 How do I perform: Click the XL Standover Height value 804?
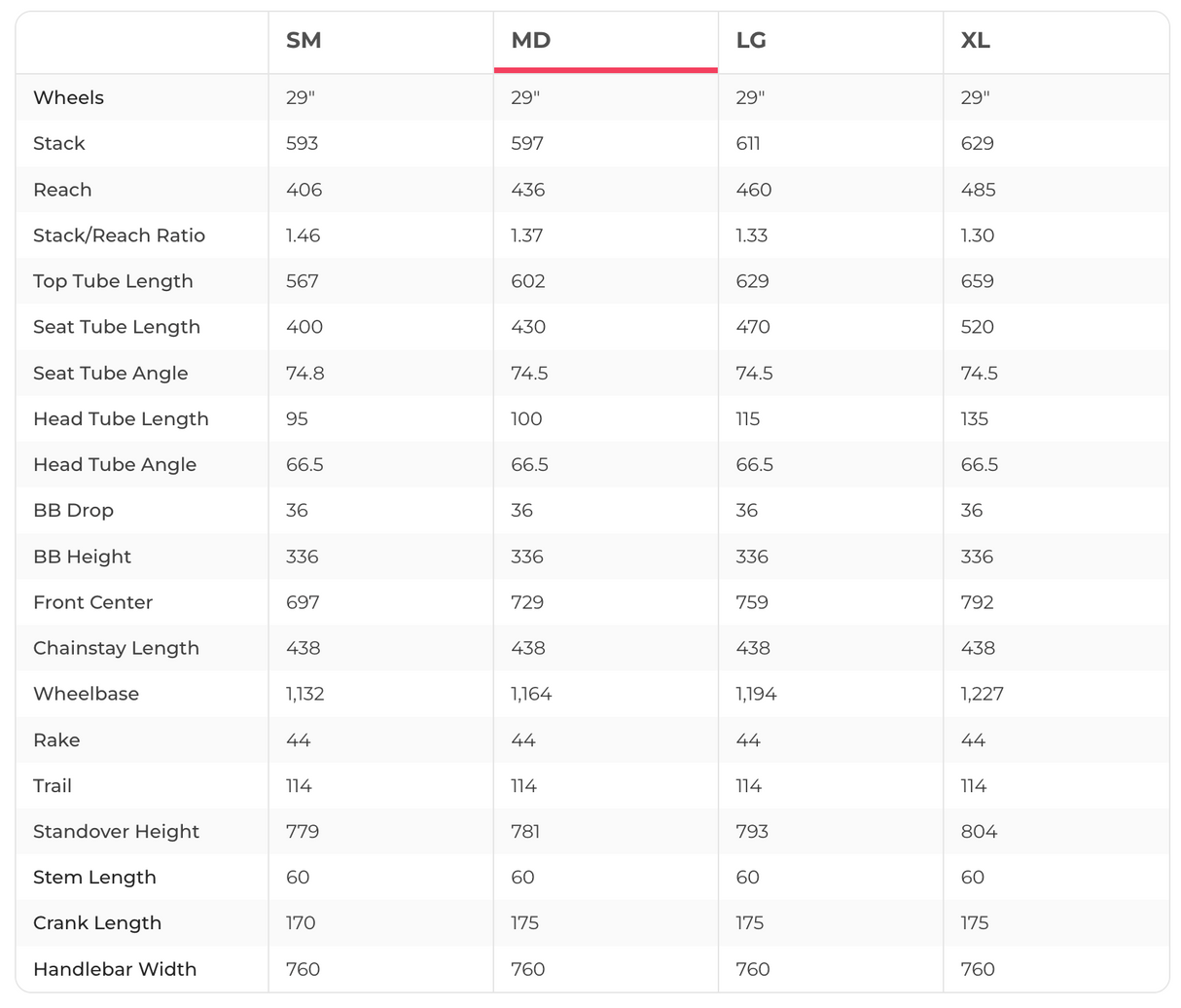tap(979, 831)
